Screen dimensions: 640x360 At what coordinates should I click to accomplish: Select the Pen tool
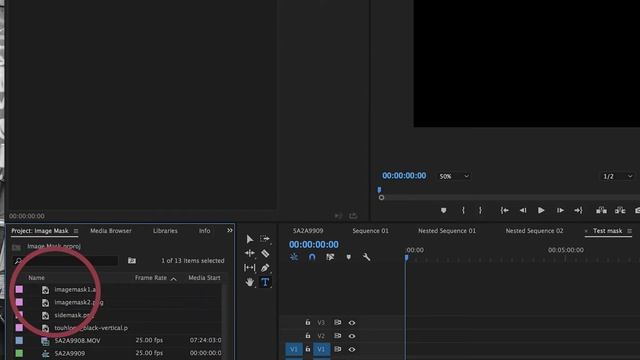click(x=265, y=268)
